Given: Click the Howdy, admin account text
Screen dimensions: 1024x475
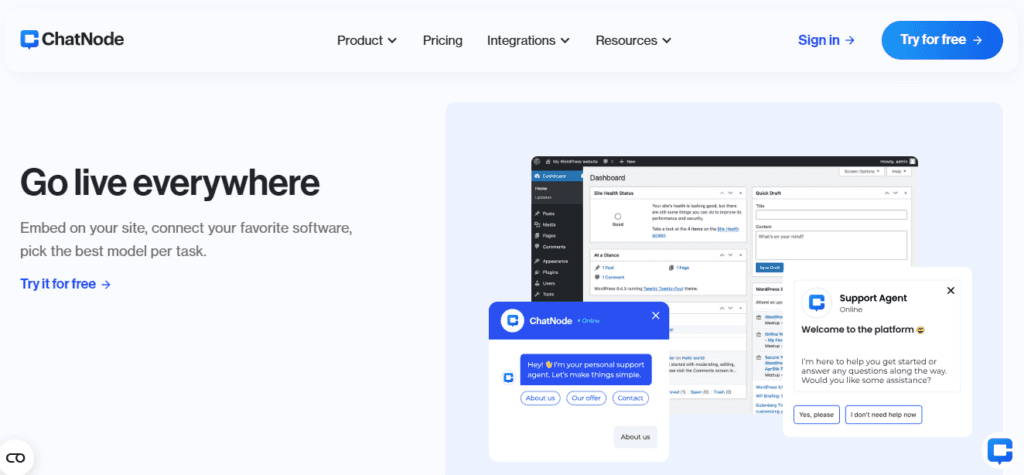Looking at the screenshot, I should (x=894, y=161).
